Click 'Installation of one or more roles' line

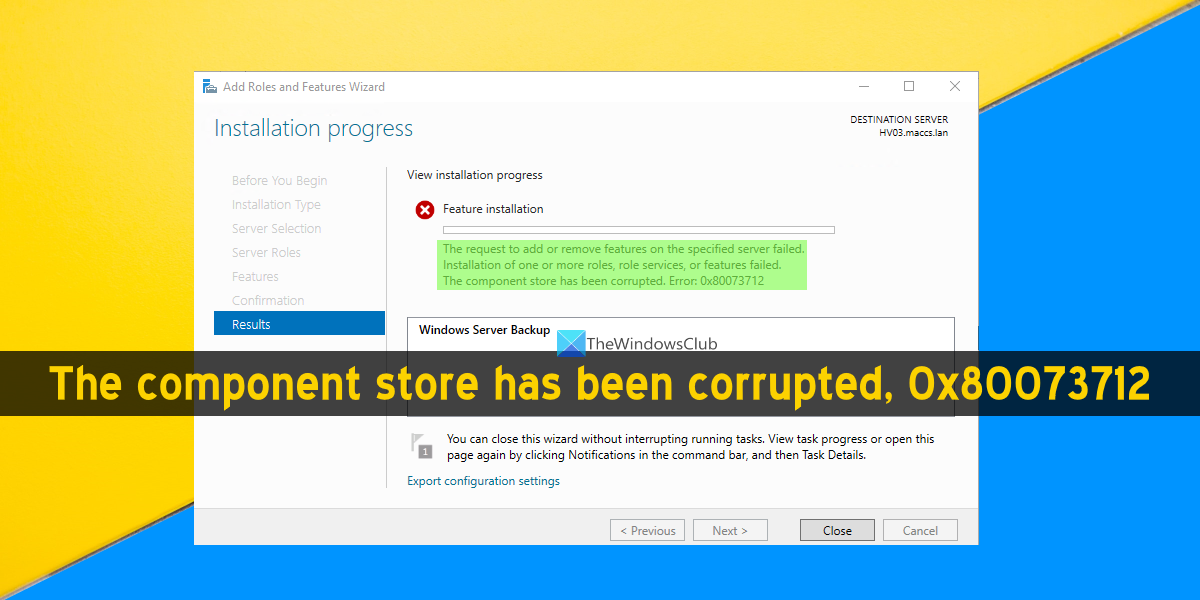(612, 265)
